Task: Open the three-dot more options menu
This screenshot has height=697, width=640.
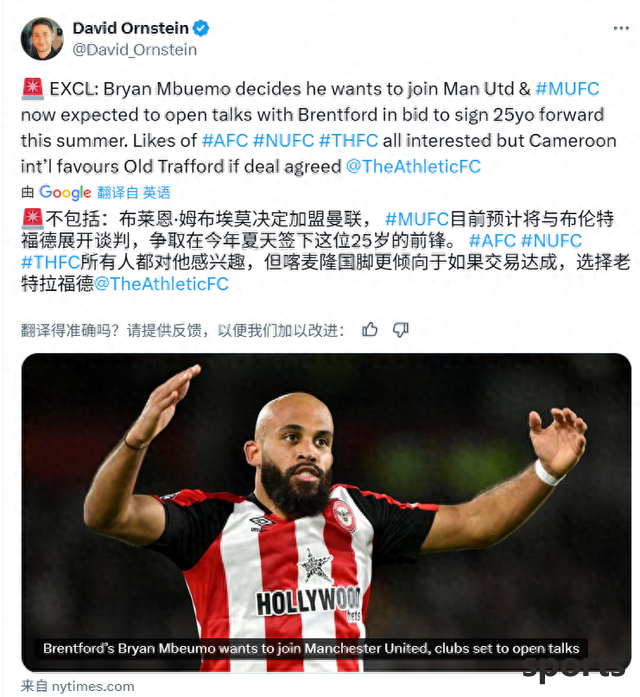Action: coord(621,28)
